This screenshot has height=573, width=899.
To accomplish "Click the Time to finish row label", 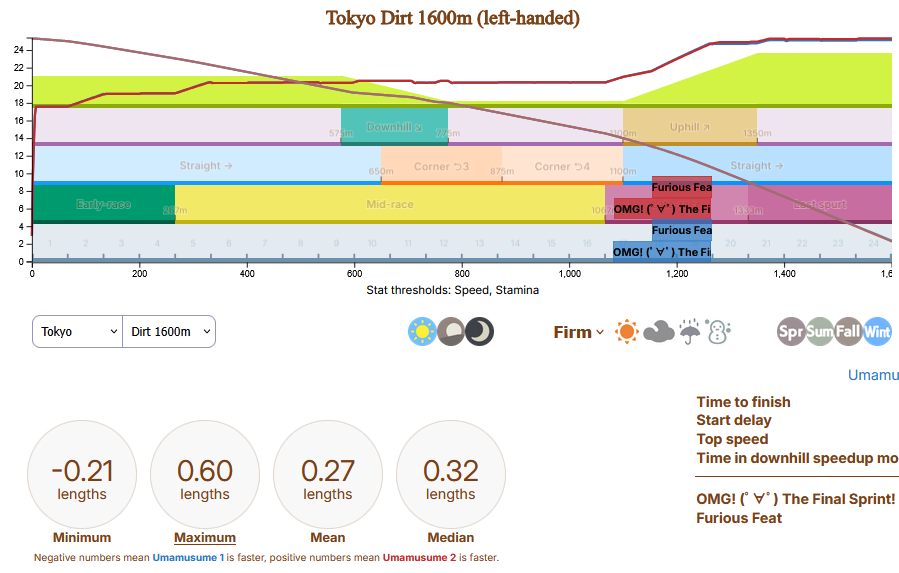I will point(743,402).
